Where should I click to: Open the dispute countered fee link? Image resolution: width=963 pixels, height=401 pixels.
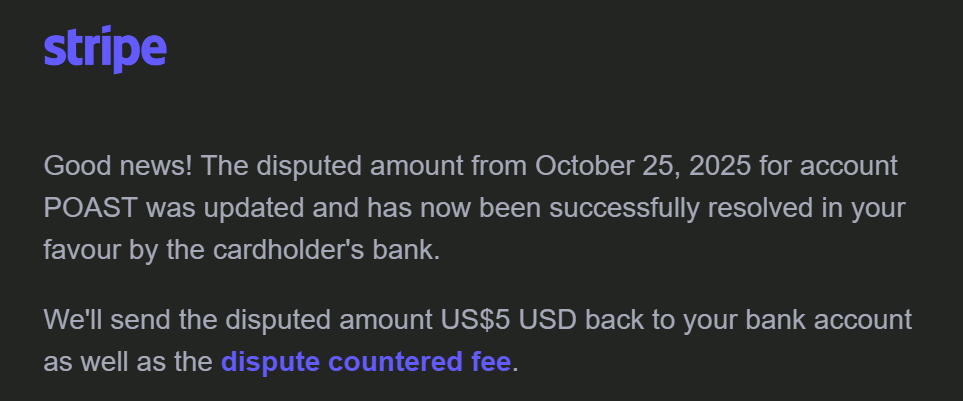point(365,361)
